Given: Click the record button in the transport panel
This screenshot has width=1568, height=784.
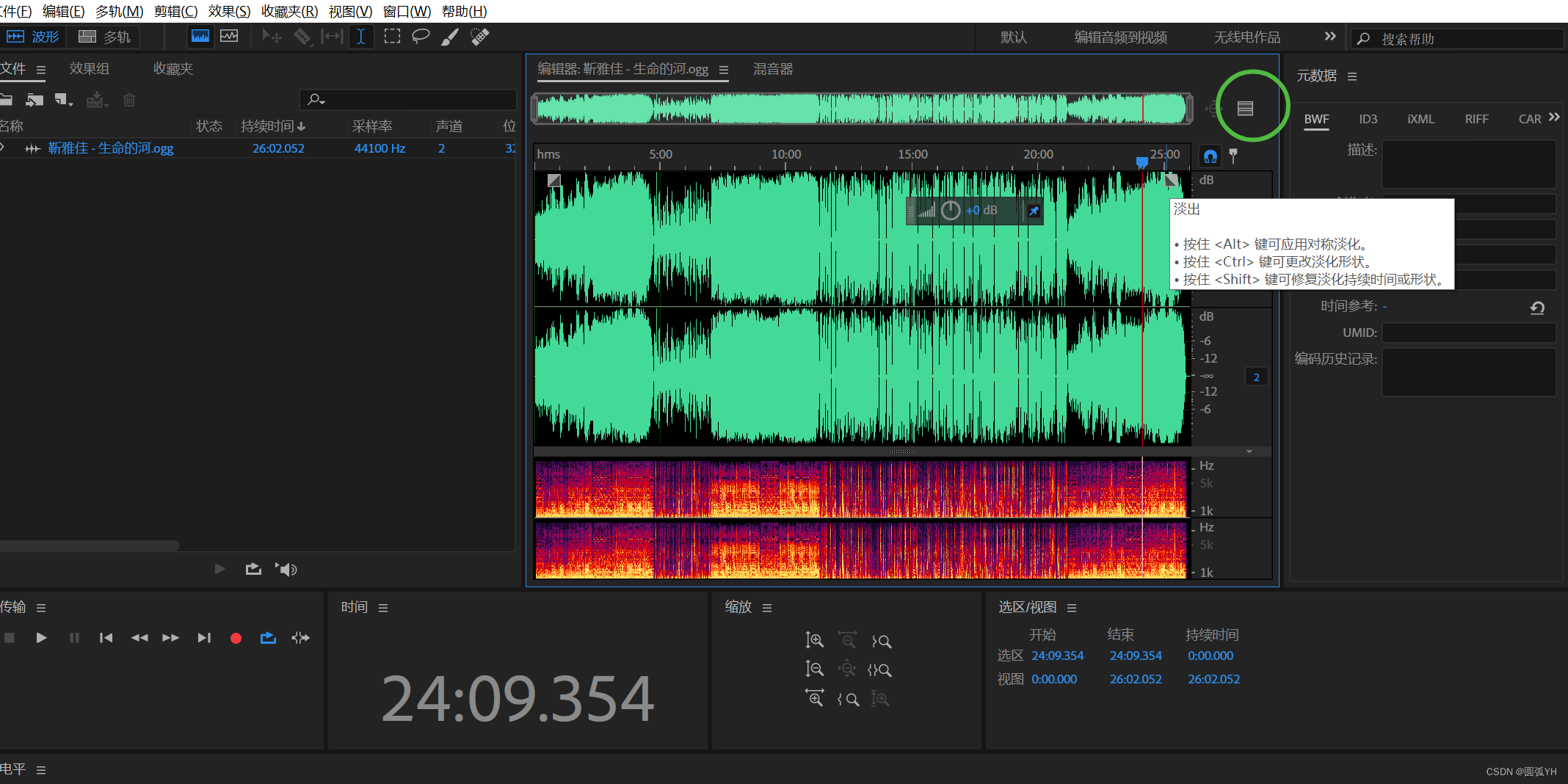Looking at the screenshot, I should point(236,638).
